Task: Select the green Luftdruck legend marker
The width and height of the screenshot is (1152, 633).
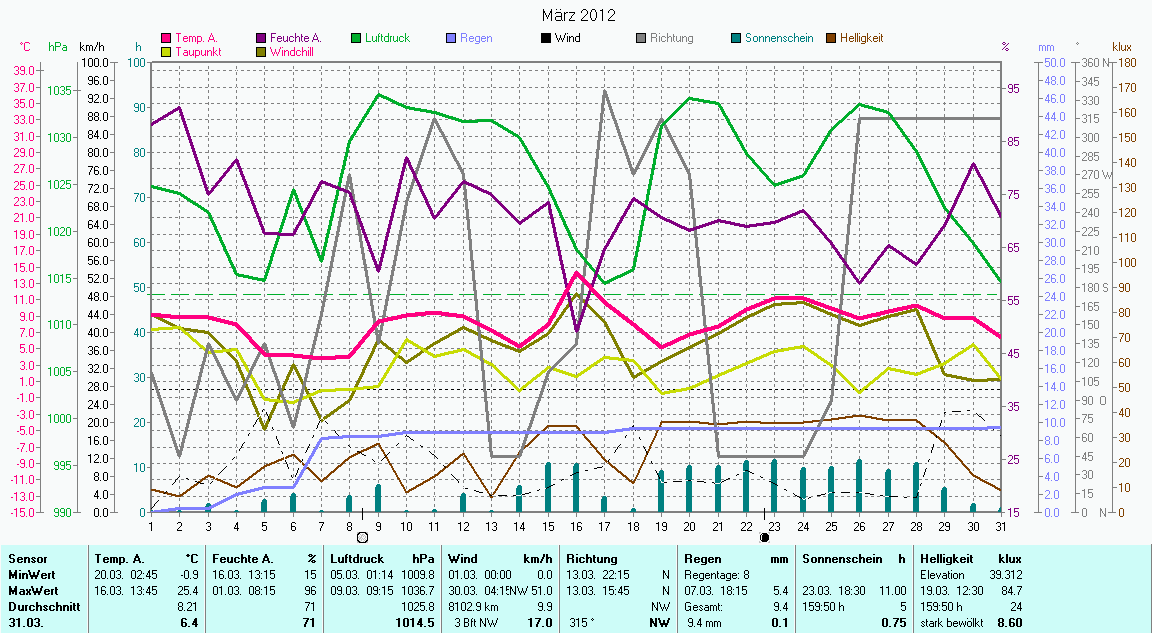Action: click(357, 38)
